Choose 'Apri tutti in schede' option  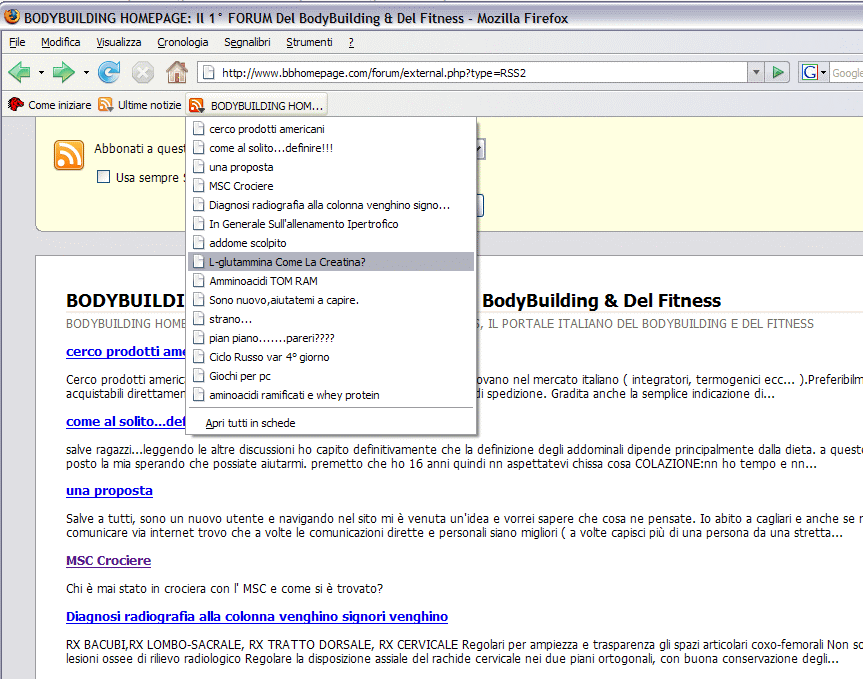click(250, 423)
